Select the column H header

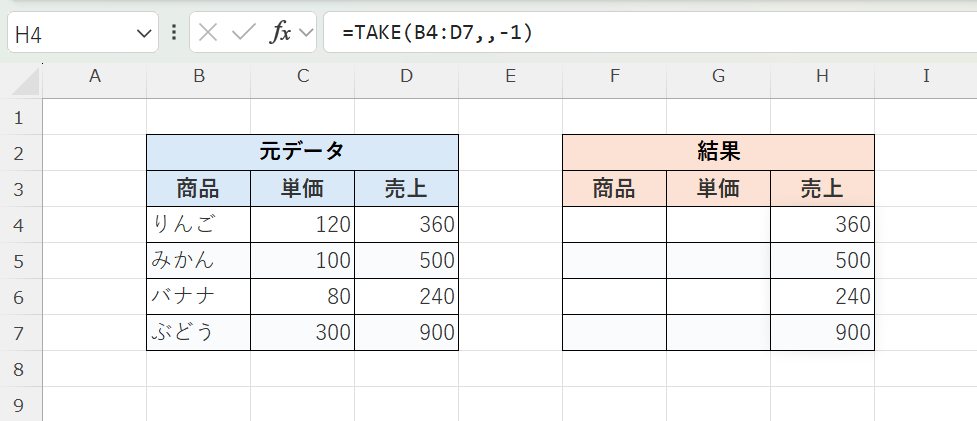822,76
